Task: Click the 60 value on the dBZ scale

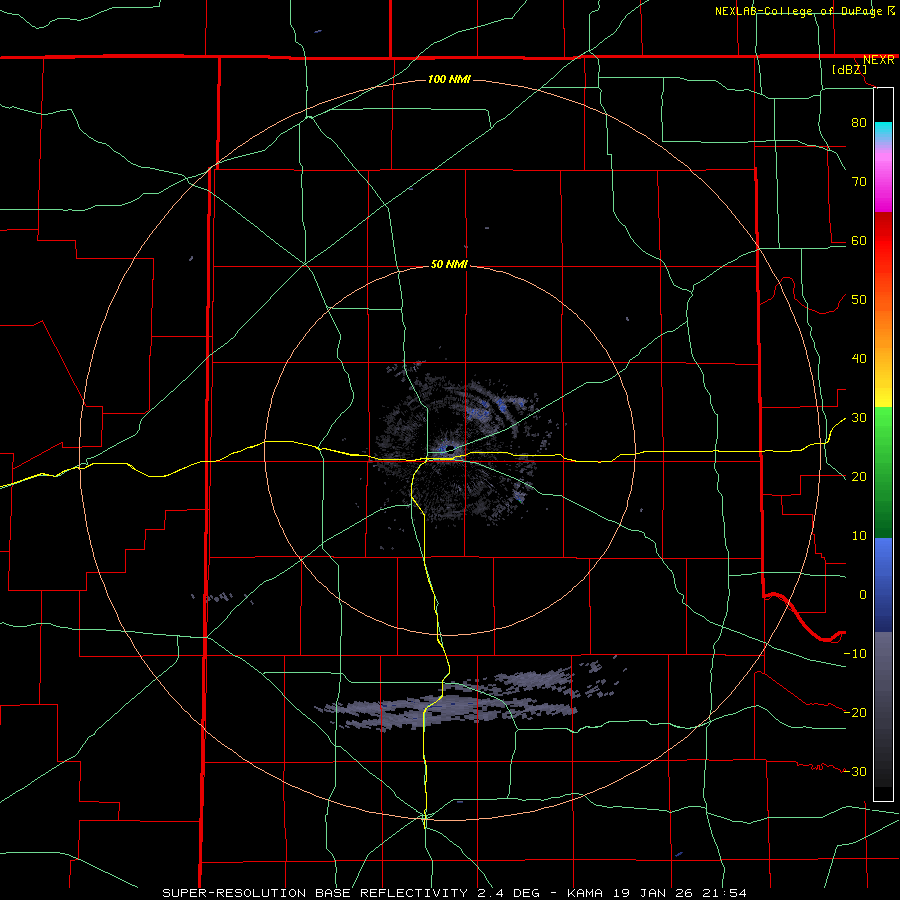Action: [x=859, y=240]
